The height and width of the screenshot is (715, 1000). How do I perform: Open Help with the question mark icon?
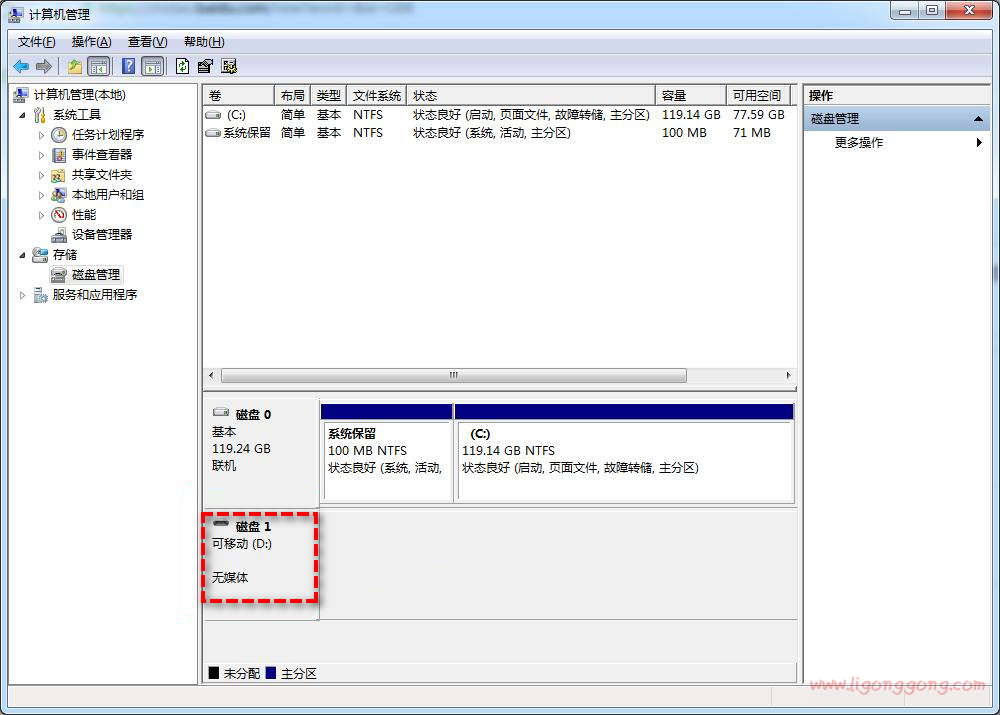[x=128, y=66]
